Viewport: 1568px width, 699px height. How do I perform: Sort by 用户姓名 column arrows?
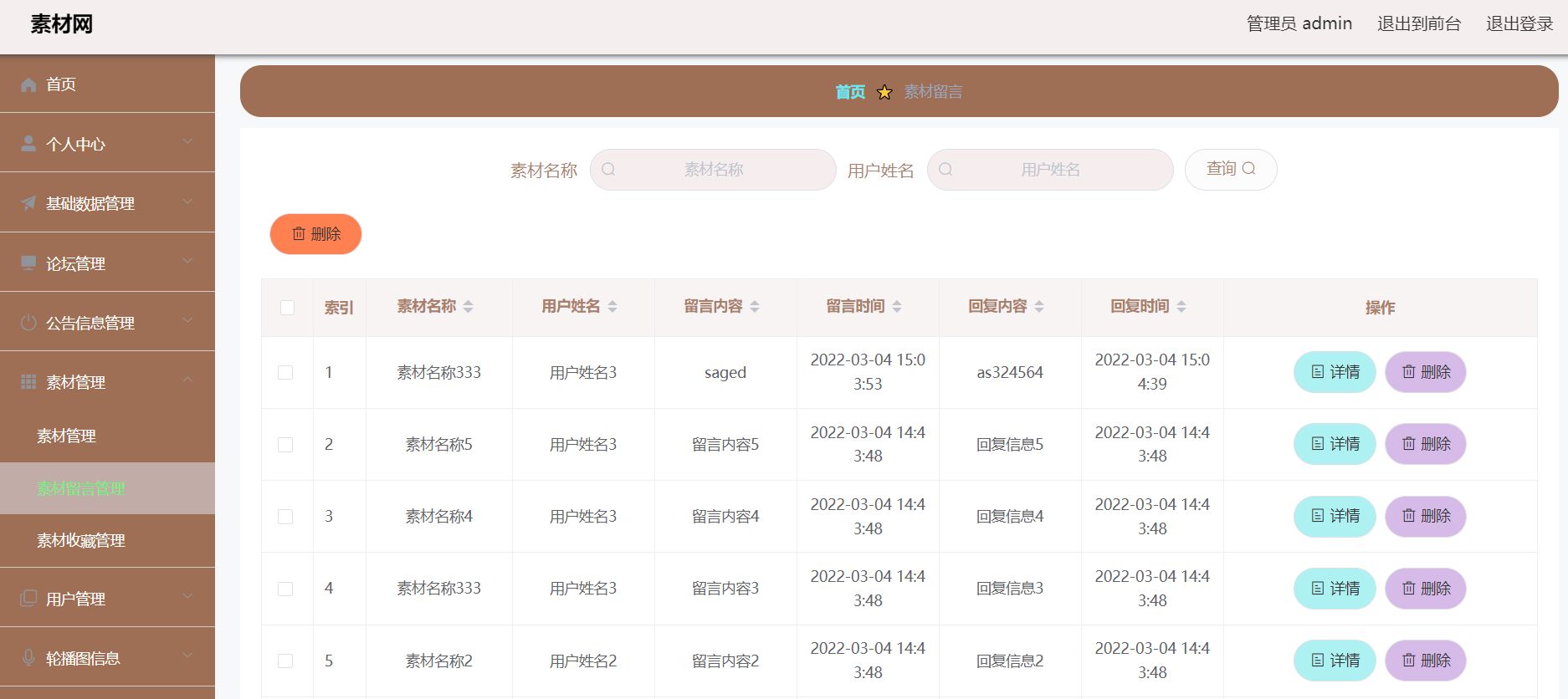(612, 307)
